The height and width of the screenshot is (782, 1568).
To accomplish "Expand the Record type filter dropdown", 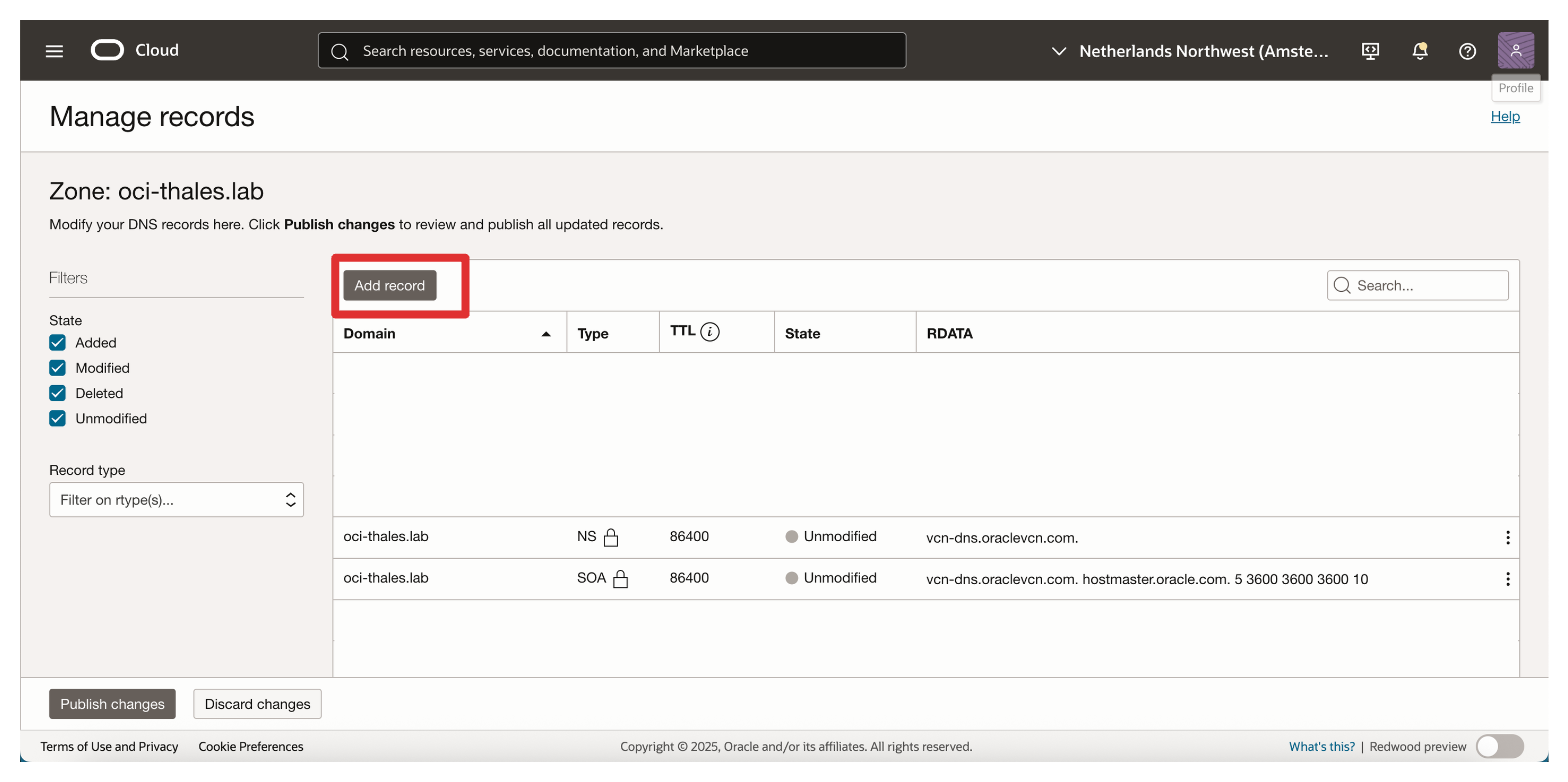I will (x=176, y=500).
